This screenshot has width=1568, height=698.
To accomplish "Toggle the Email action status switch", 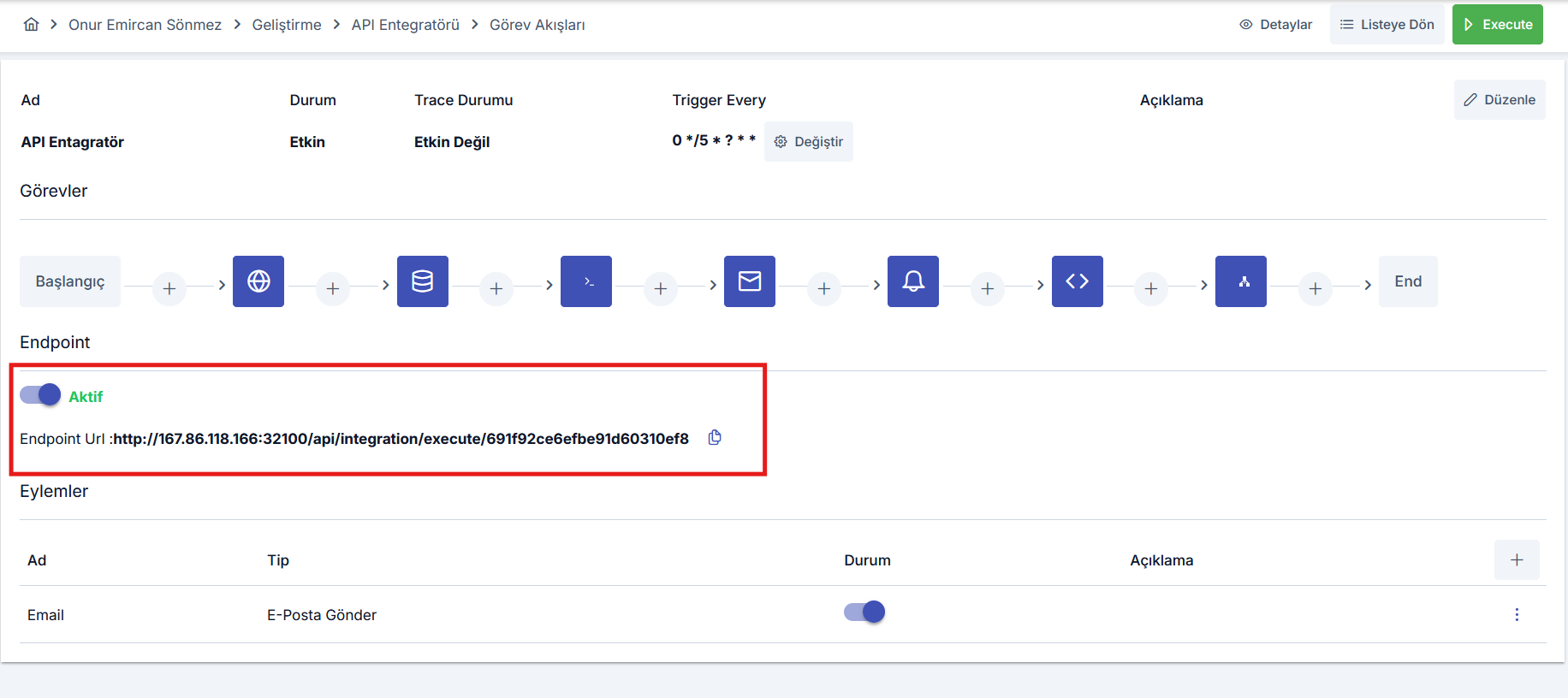I will click(x=864, y=612).
